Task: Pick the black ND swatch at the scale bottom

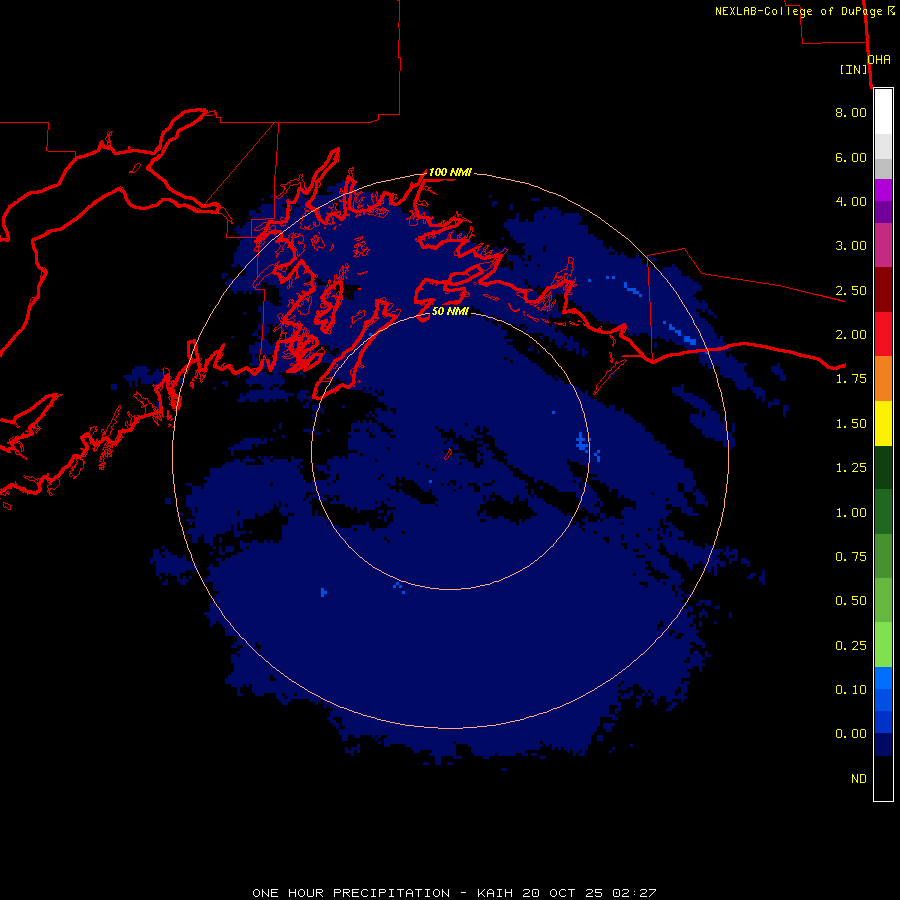Action: click(x=883, y=778)
